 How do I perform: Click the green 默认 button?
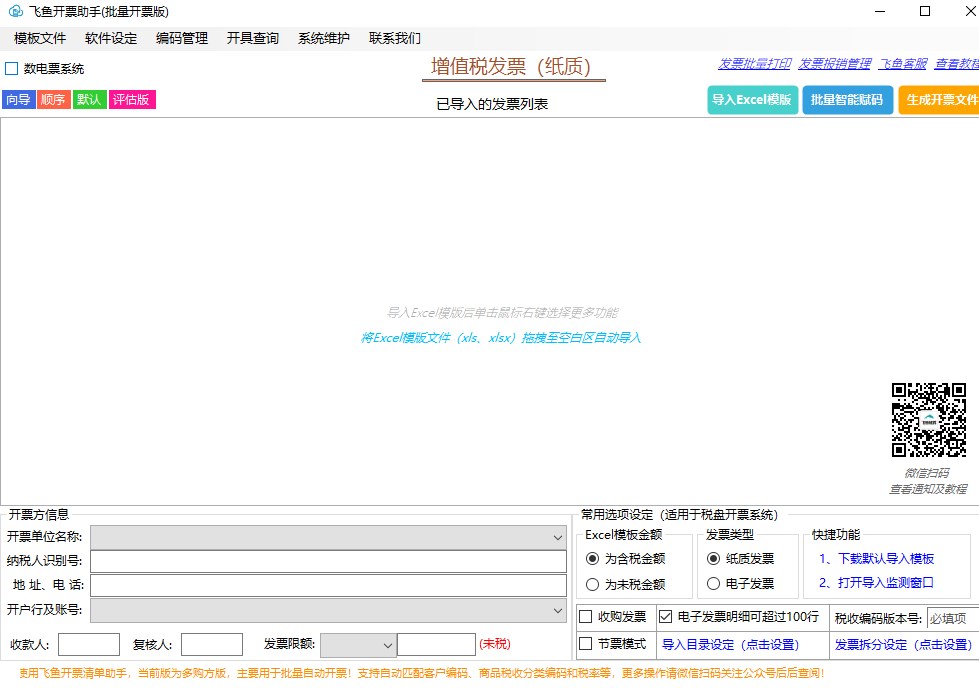pos(89,100)
